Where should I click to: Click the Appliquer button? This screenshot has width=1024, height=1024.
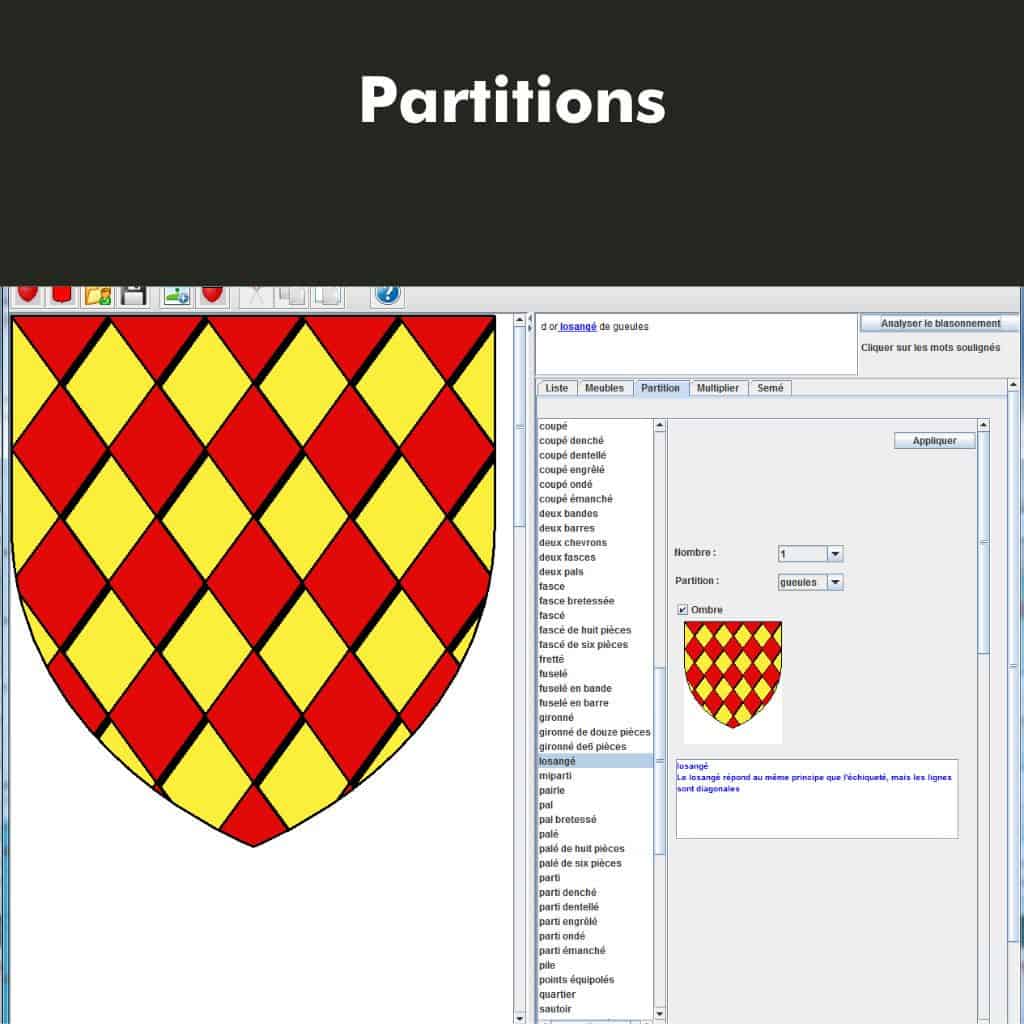click(x=933, y=440)
